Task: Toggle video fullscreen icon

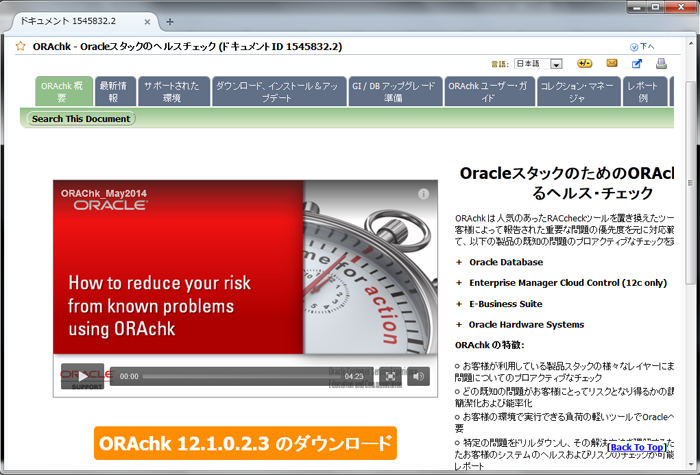Action: pos(390,376)
